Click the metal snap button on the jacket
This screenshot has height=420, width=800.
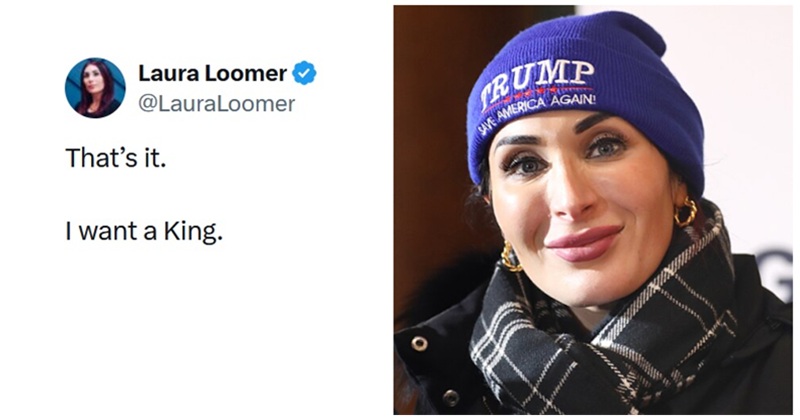point(419,345)
